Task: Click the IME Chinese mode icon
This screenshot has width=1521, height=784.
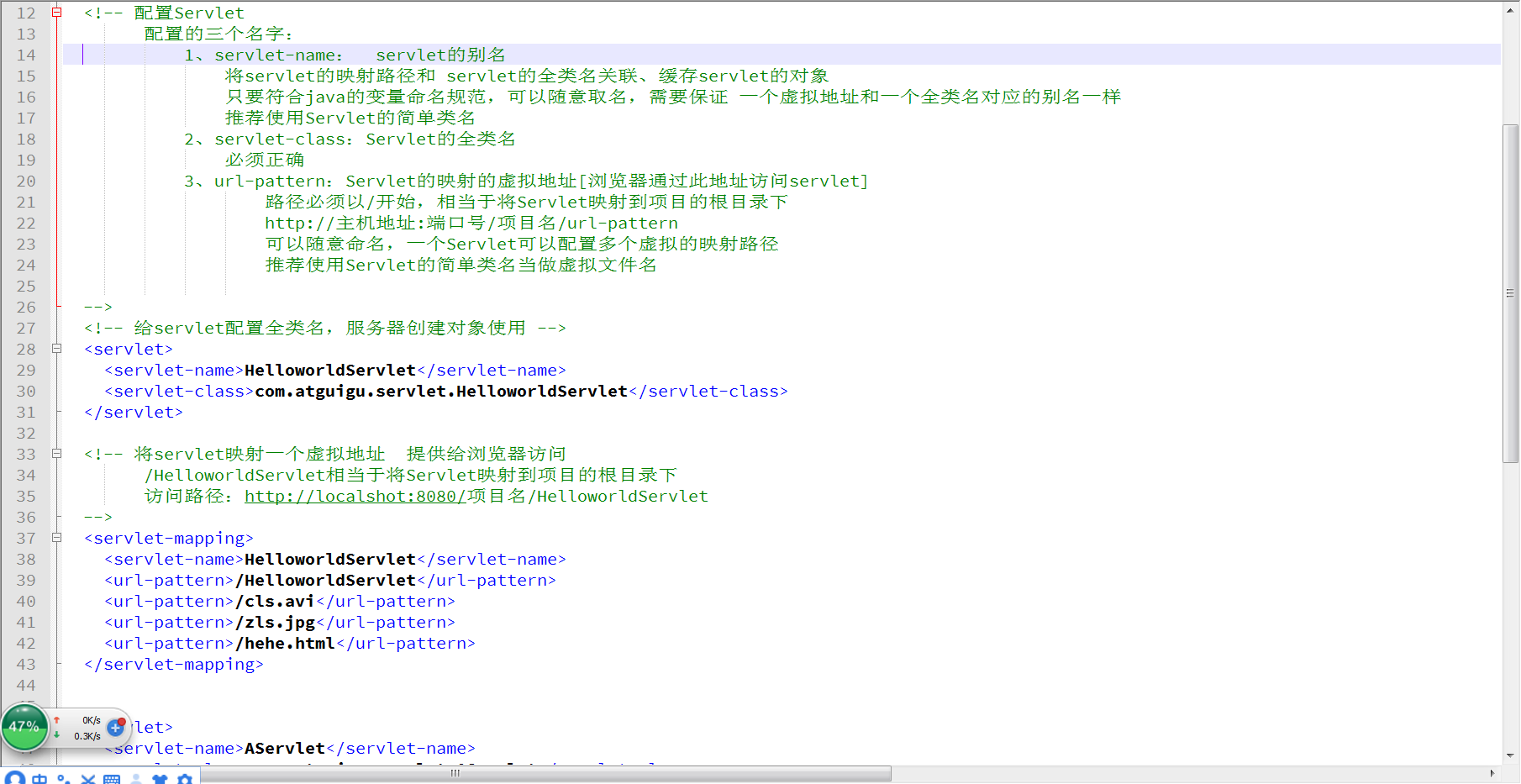Action: point(39,779)
